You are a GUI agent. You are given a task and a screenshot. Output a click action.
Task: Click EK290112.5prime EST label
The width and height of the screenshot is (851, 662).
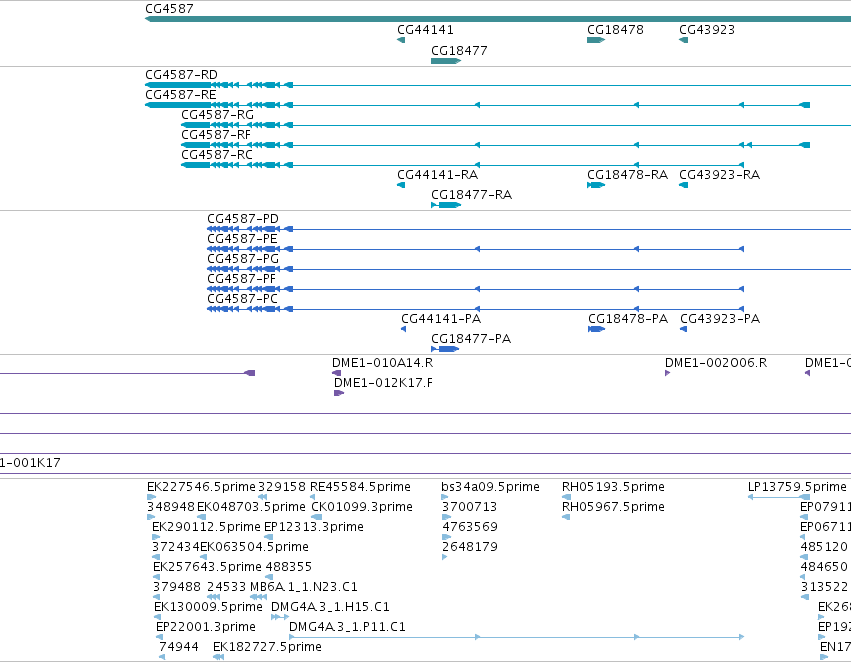point(206,527)
